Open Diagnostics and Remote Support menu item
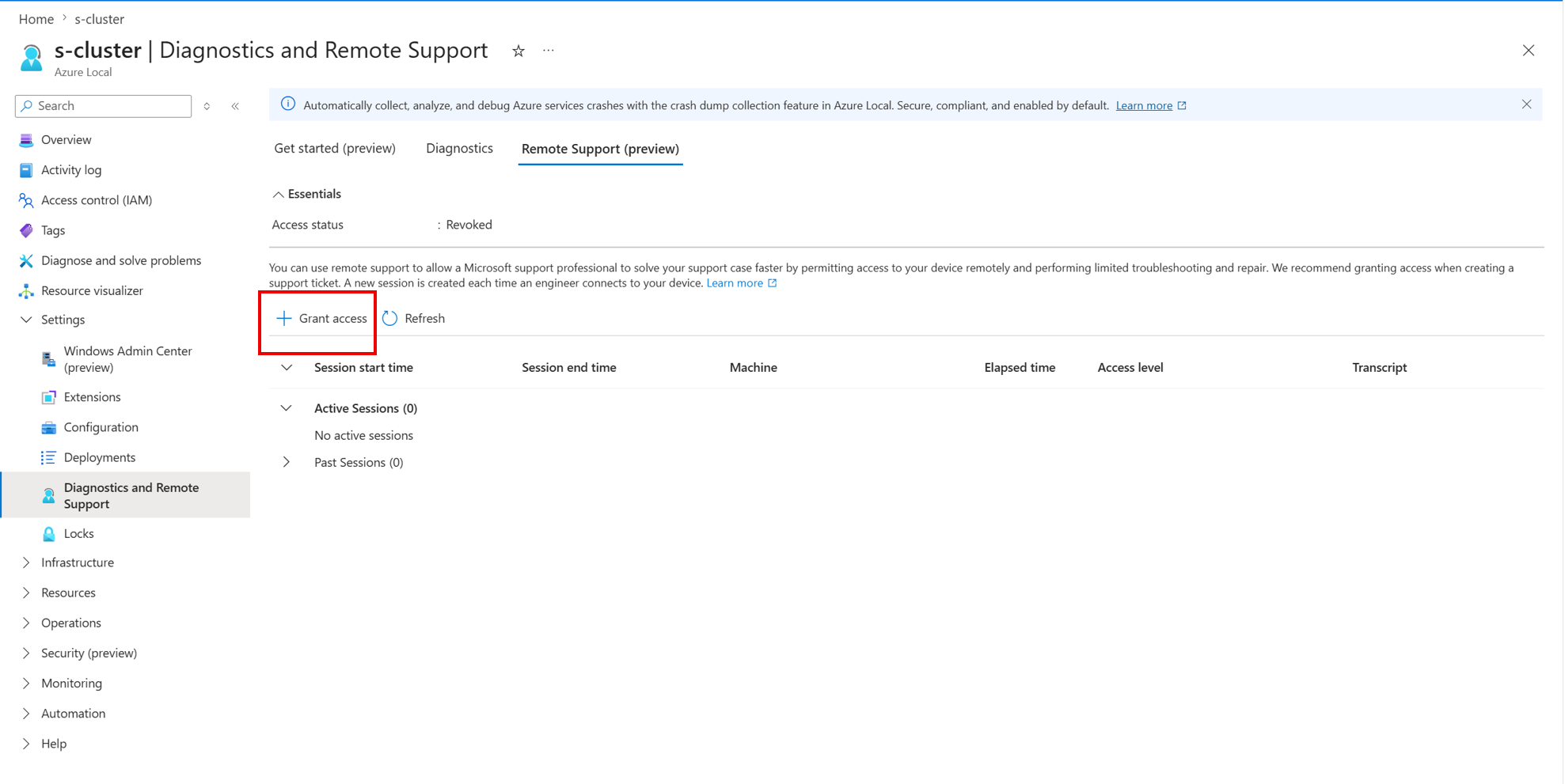Viewport: 1565px width, 784px height. pos(126,495)
